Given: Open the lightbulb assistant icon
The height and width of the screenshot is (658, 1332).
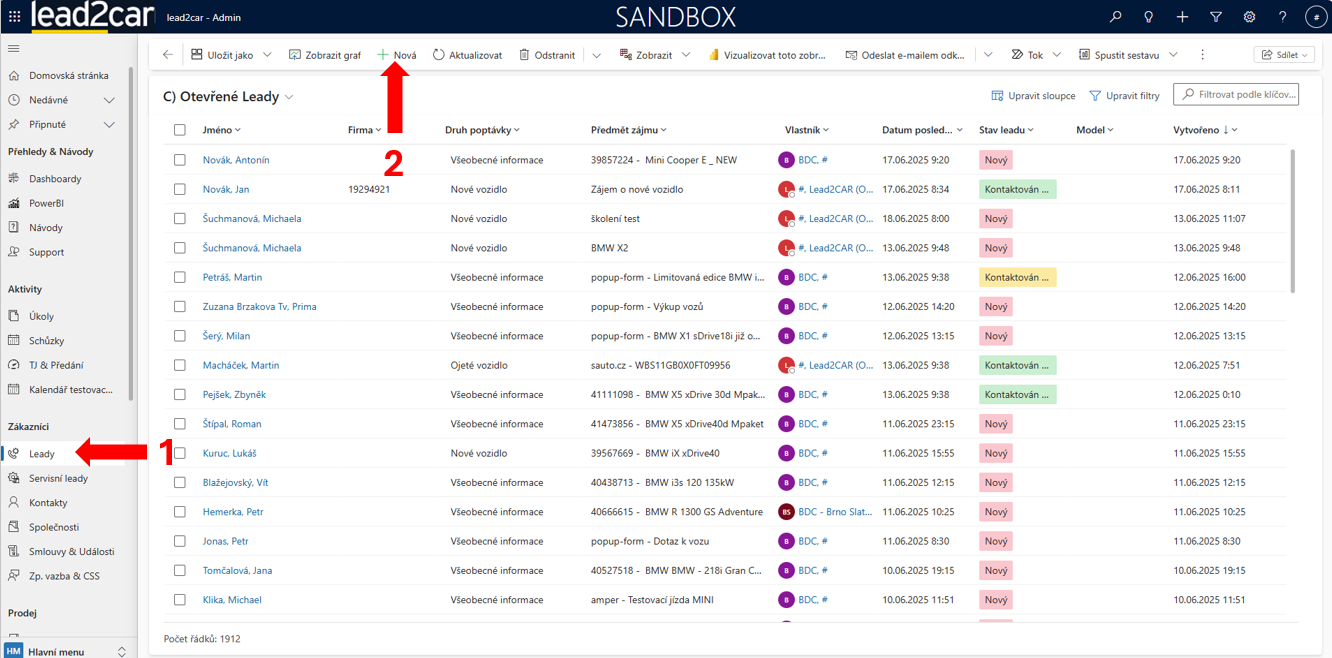Looking at the screenshot, I should pyautogui.click(x=1148, y=17).
